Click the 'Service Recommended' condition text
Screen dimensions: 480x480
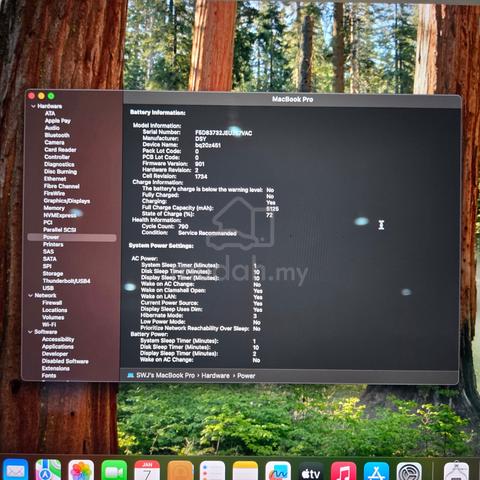point(207,233)
